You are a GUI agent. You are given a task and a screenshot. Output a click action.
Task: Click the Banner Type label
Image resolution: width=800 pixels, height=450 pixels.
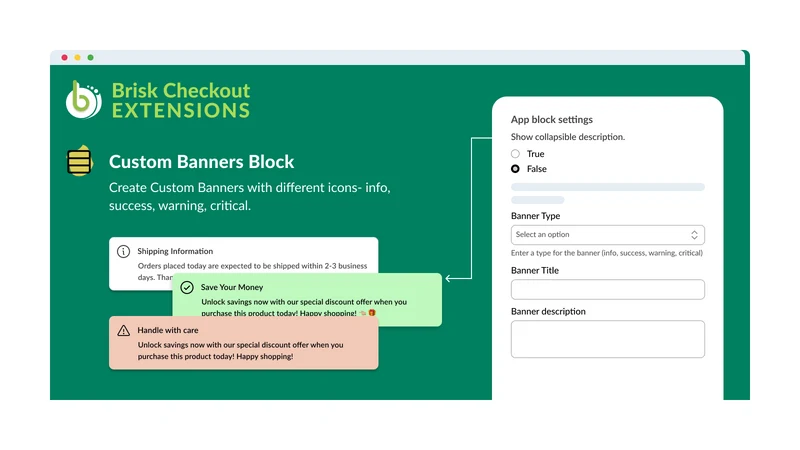tap(535, 216)
